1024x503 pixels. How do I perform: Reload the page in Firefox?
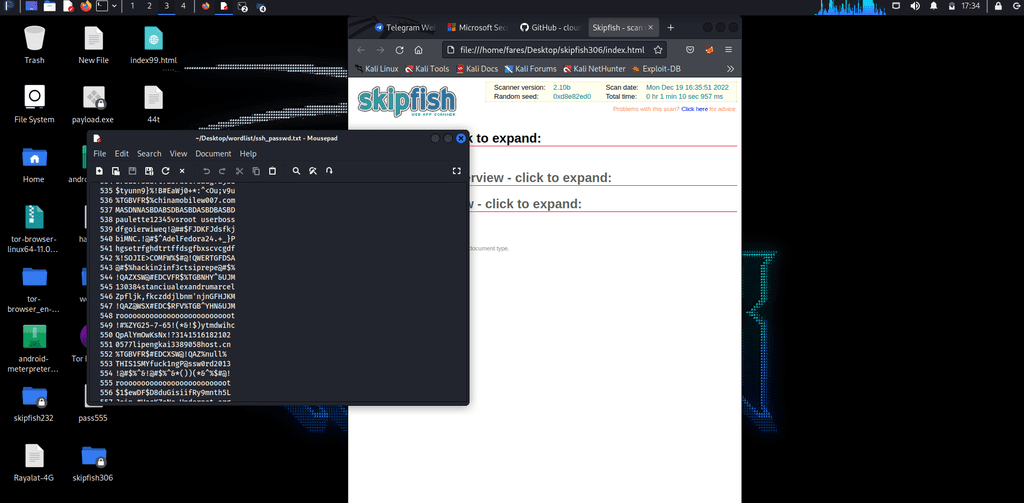(x=400, y=50)
